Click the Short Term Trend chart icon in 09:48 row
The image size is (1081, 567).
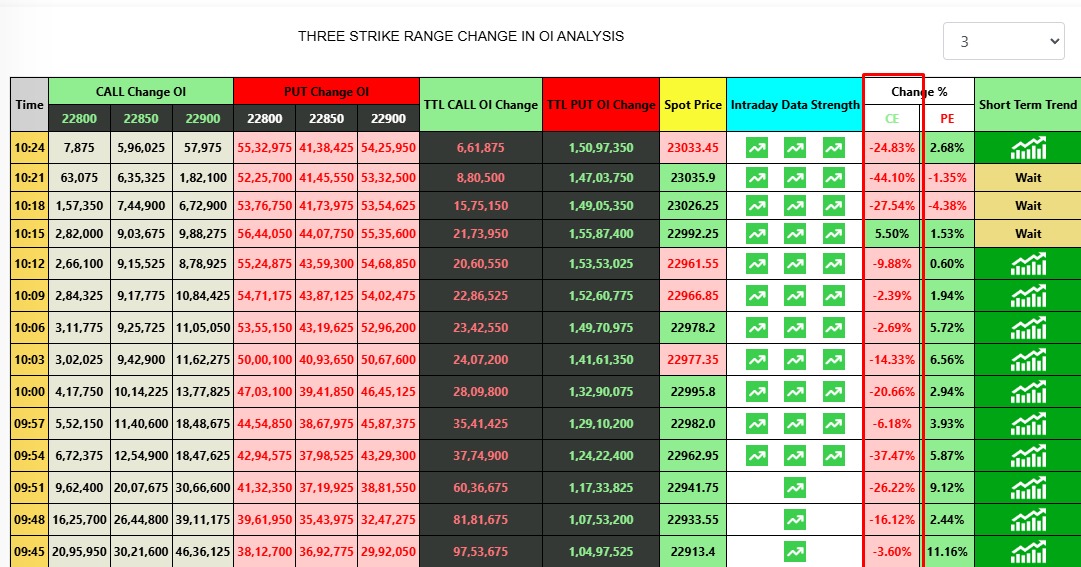point(1028,519)
